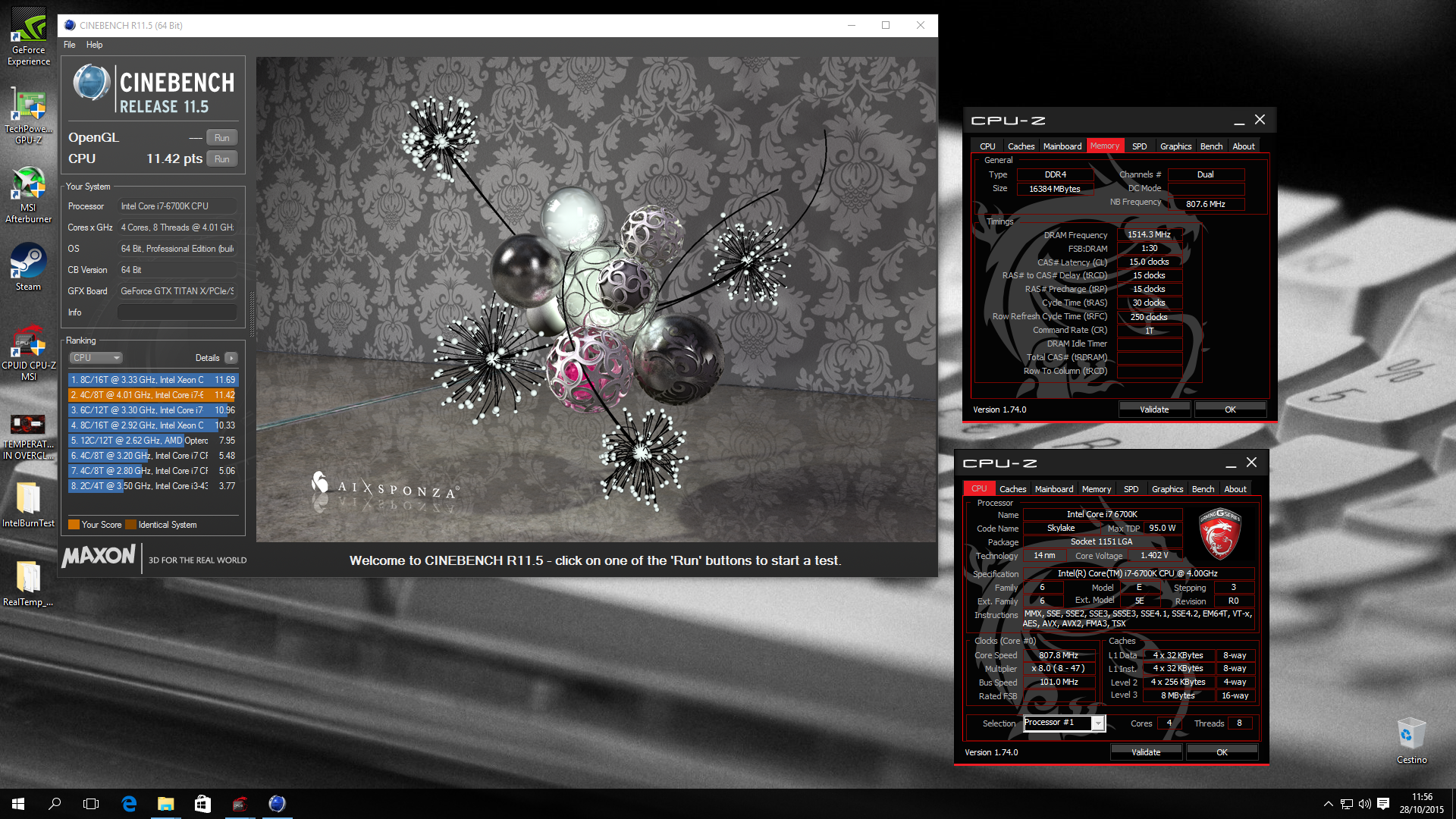Open Memory tab in lower CPU-Z
Image resolution: width=1456 pixels, height=819 pixels.
pyautogui.click(x=1097, y=489)
